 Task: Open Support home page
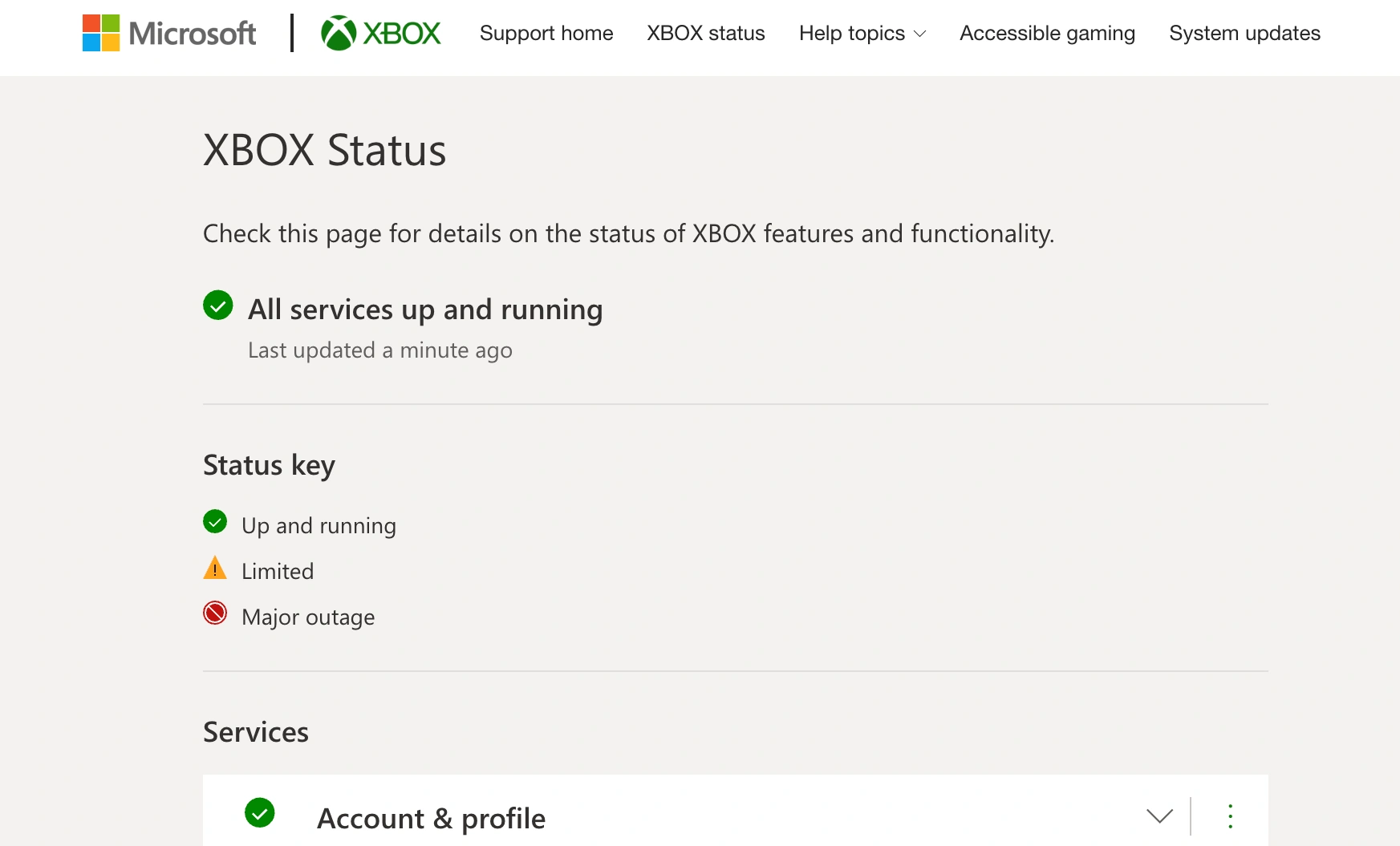(x=546, y=33)
